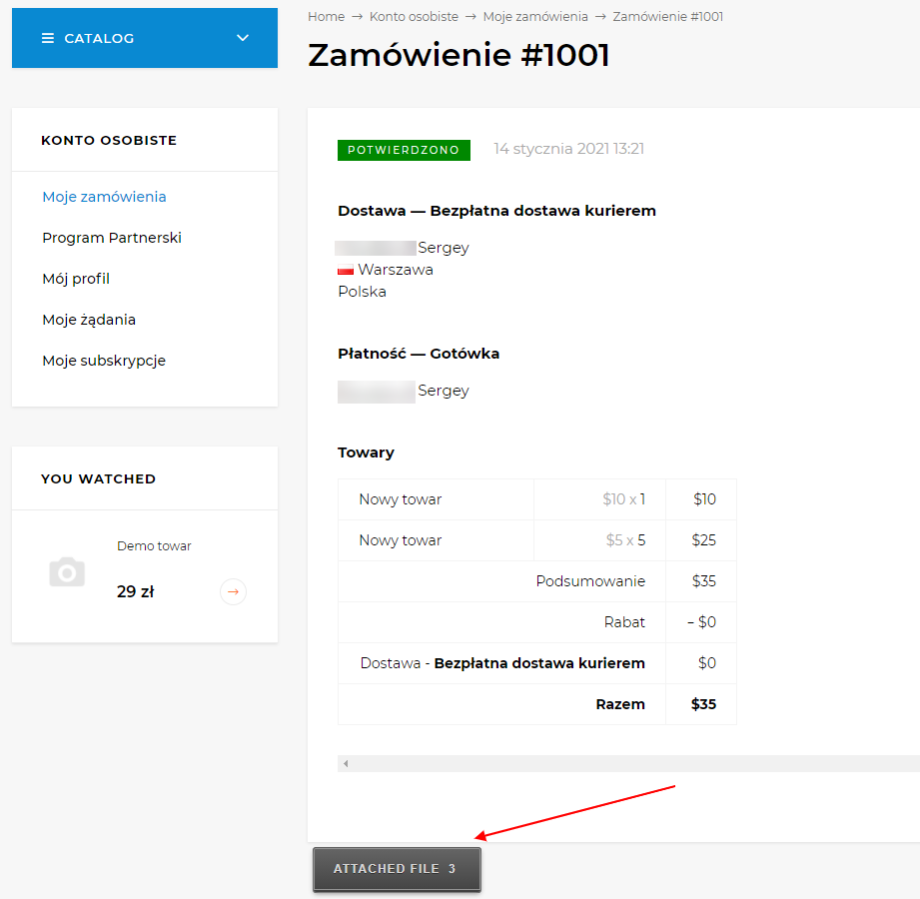Screen dimensions: 920x899
Task: Click the orange arrow icon next to Demo towar
Action: (232, 591)
